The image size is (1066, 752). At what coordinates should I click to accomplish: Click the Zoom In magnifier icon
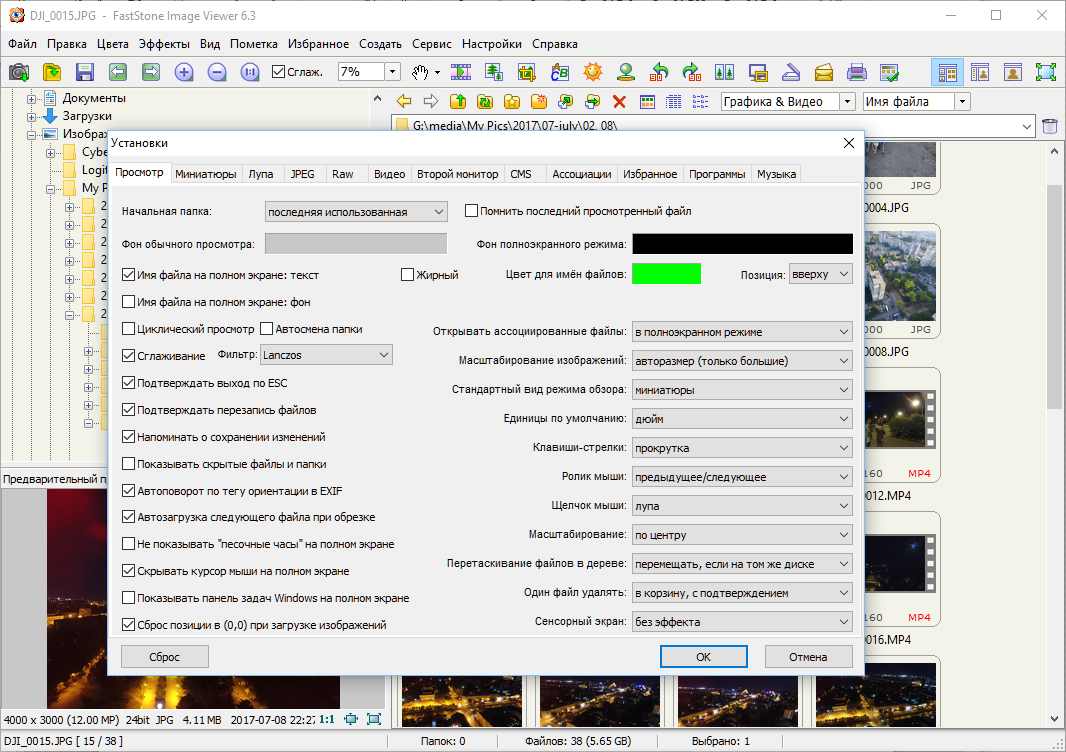coord(184,72)
